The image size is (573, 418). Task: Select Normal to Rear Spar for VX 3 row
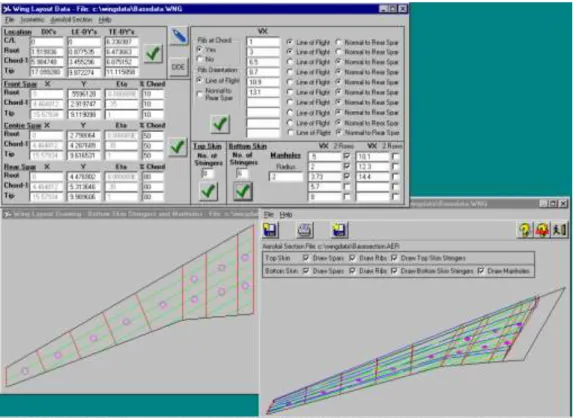point(339,52)
